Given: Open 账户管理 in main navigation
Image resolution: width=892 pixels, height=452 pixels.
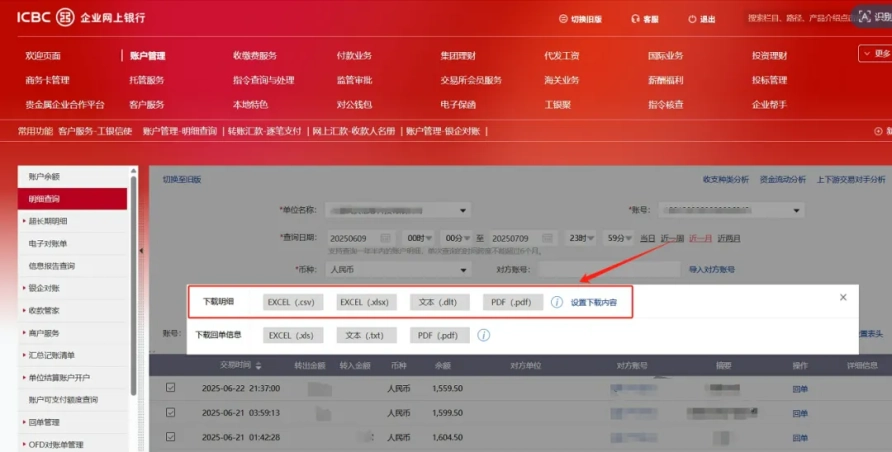Looking at the screenshot, I should click(x=147, y=56).
